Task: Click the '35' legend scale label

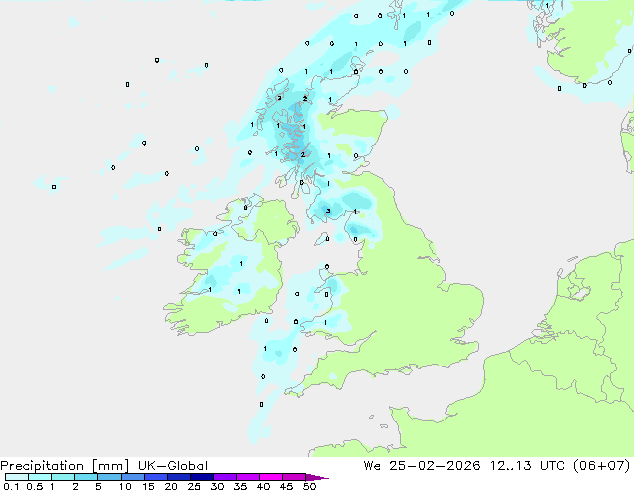Action: coord(240,486)
